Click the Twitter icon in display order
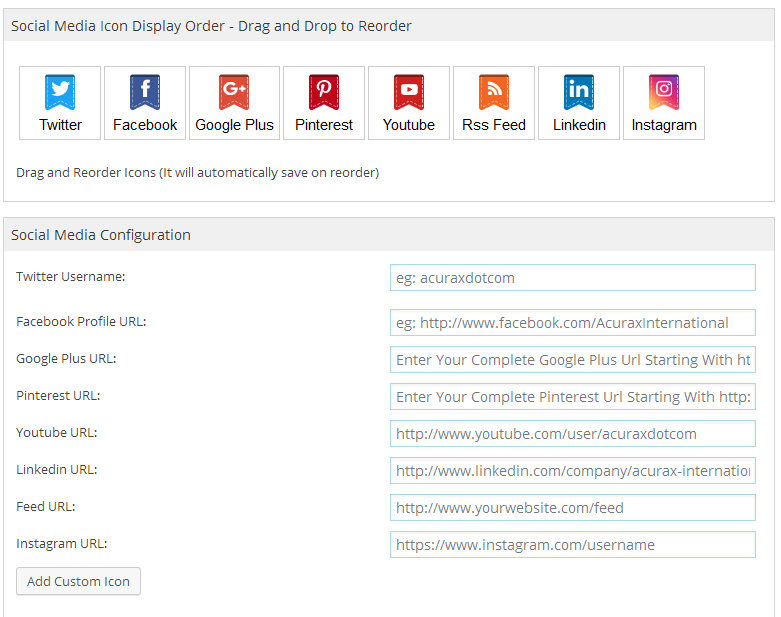This screenshot has height=617, width=781. pyautogui.click(x=60, y=103)
